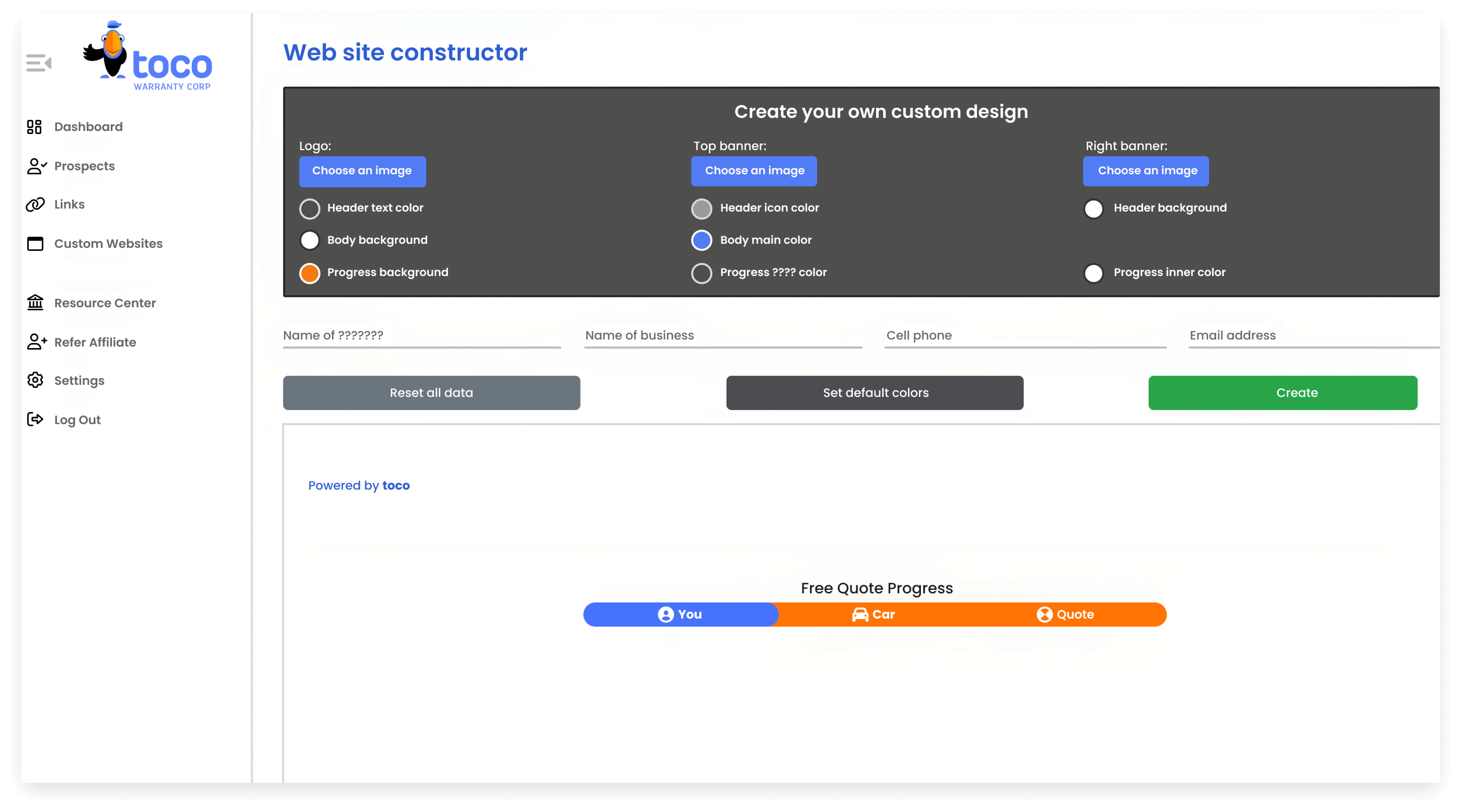Select Log Out in the sidebar
The height and width of the screenshot is (812, 1461).
click(x=77, y=420)
